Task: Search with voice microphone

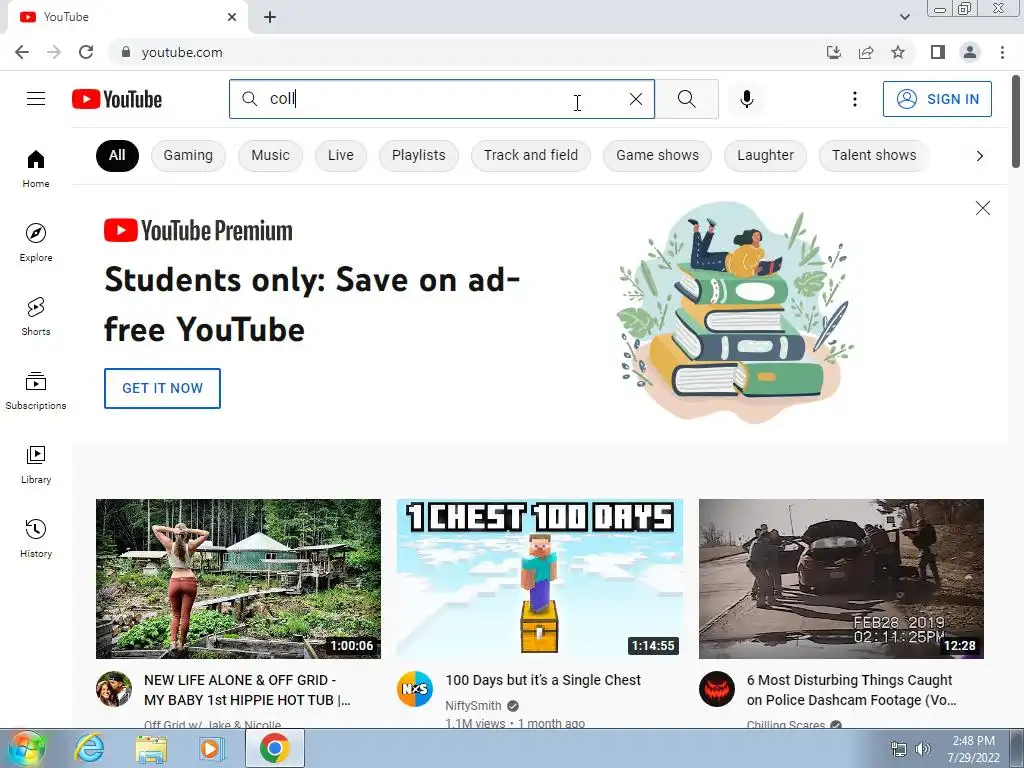Action: pos(746,99)
